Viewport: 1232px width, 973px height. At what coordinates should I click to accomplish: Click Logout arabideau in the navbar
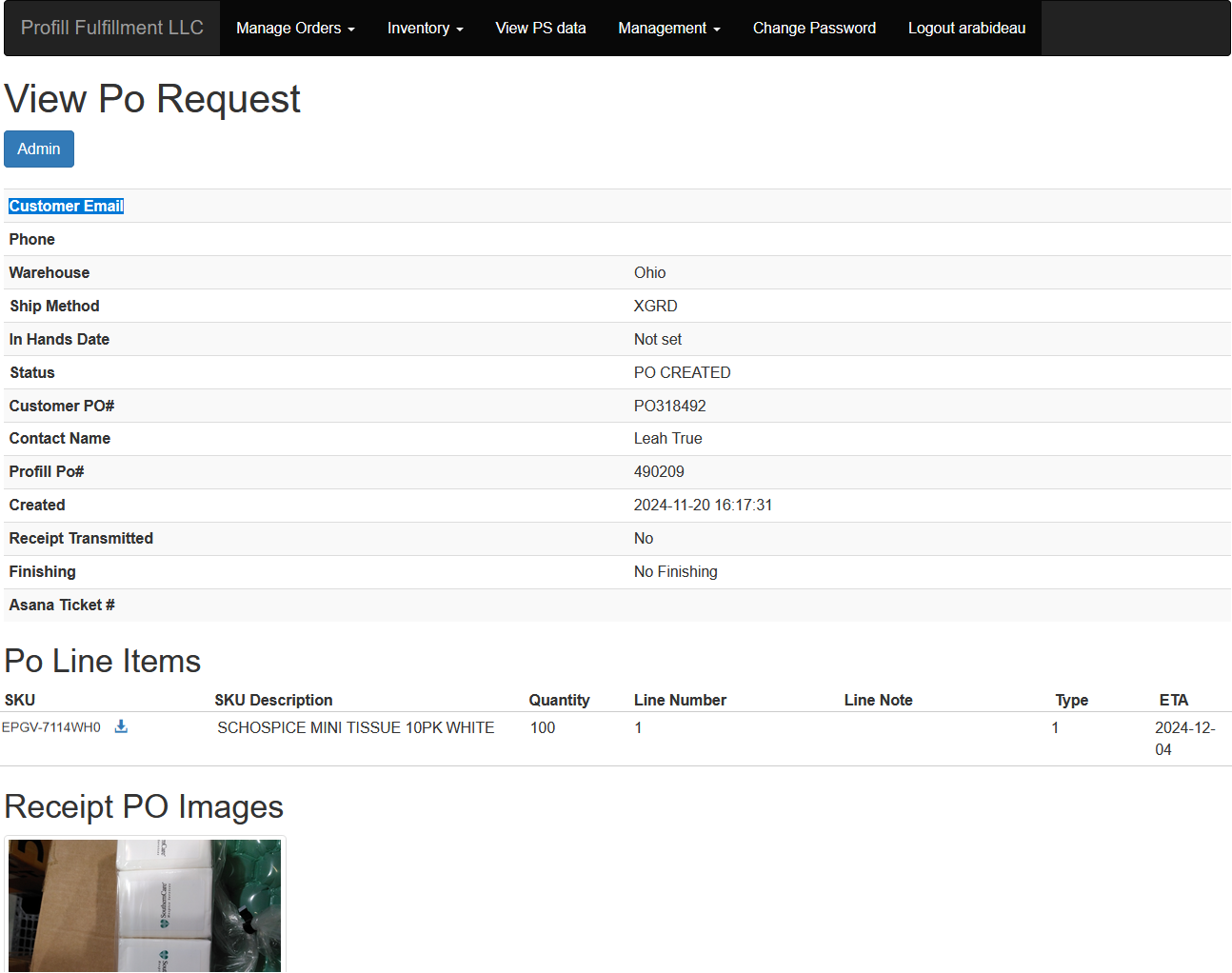pos(966,28)
